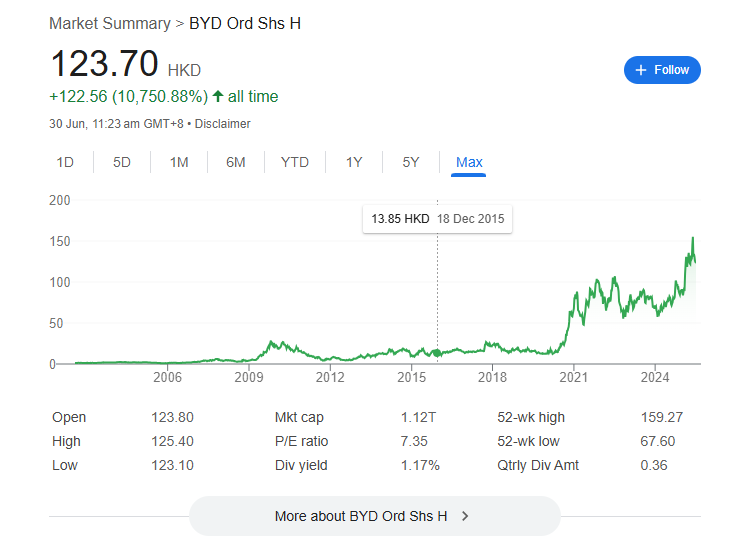This screenshot has height=559, width=751.
Task: Click the 2018 x-axis year label
Action: (492, 377)
